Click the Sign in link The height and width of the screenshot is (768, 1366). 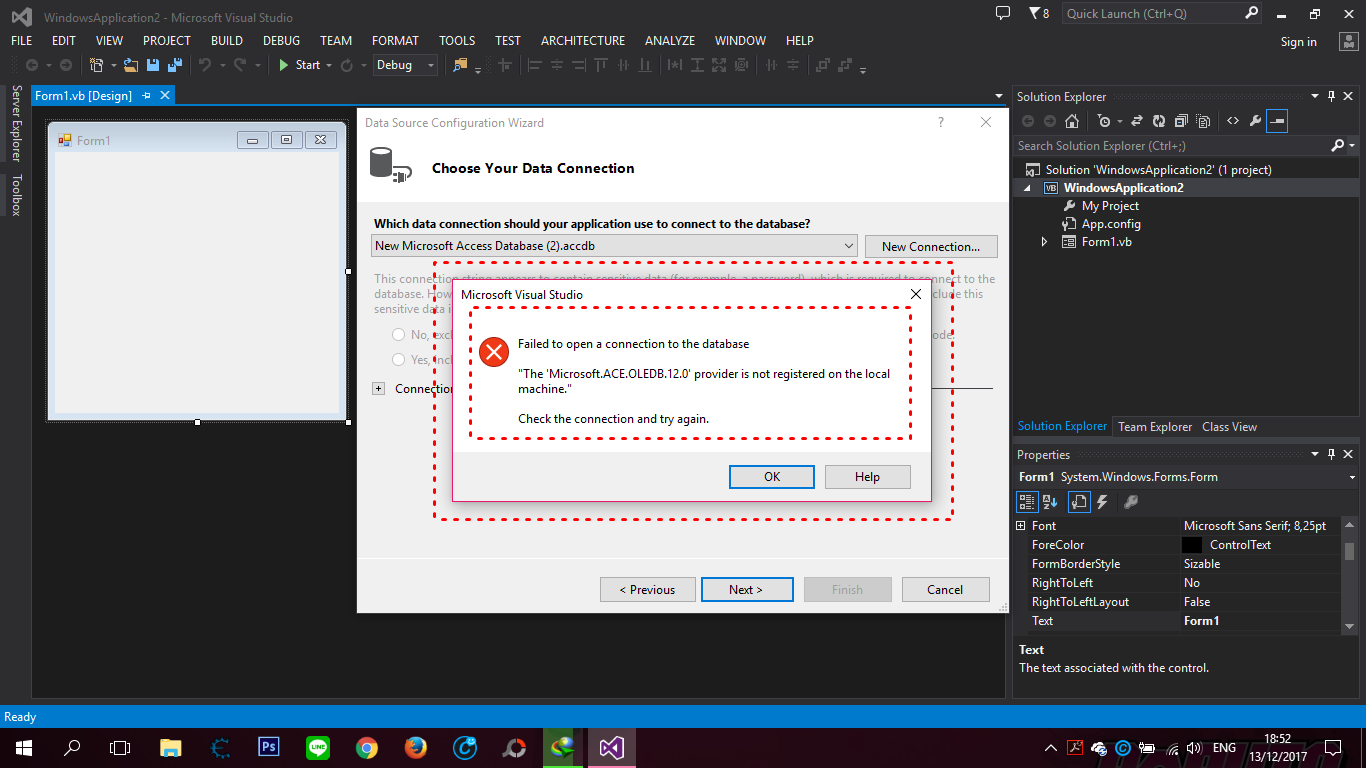pyautogui.click(x=1299, y=42)
